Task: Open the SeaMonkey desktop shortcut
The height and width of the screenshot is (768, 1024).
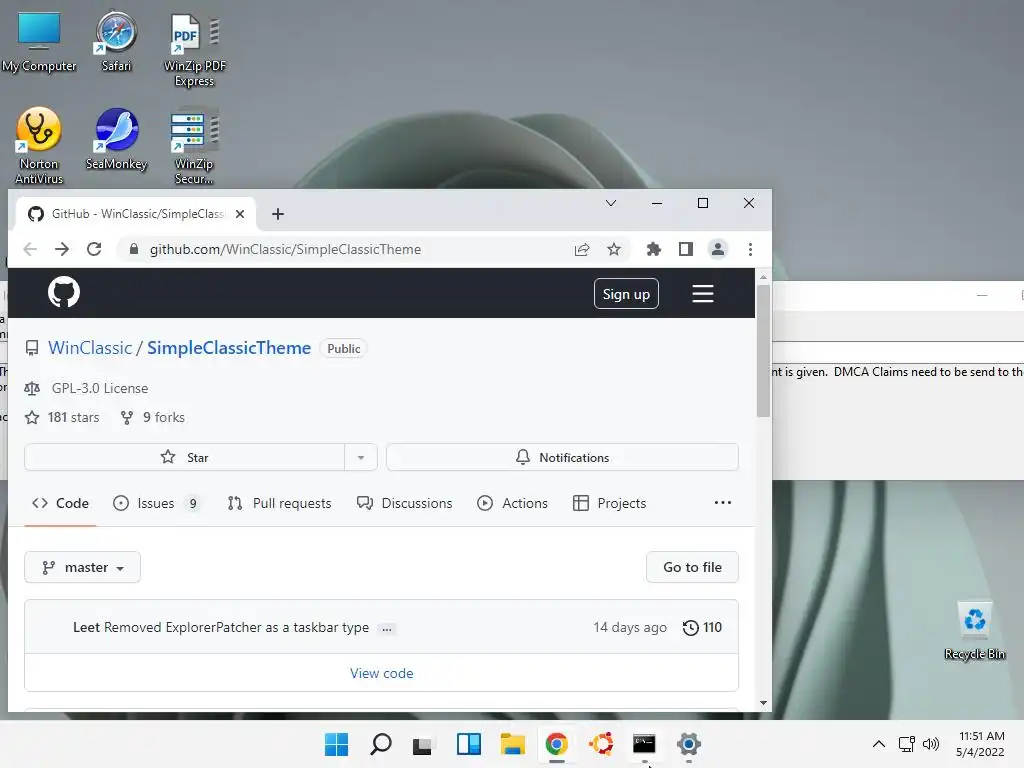Action: coord(116,138)
